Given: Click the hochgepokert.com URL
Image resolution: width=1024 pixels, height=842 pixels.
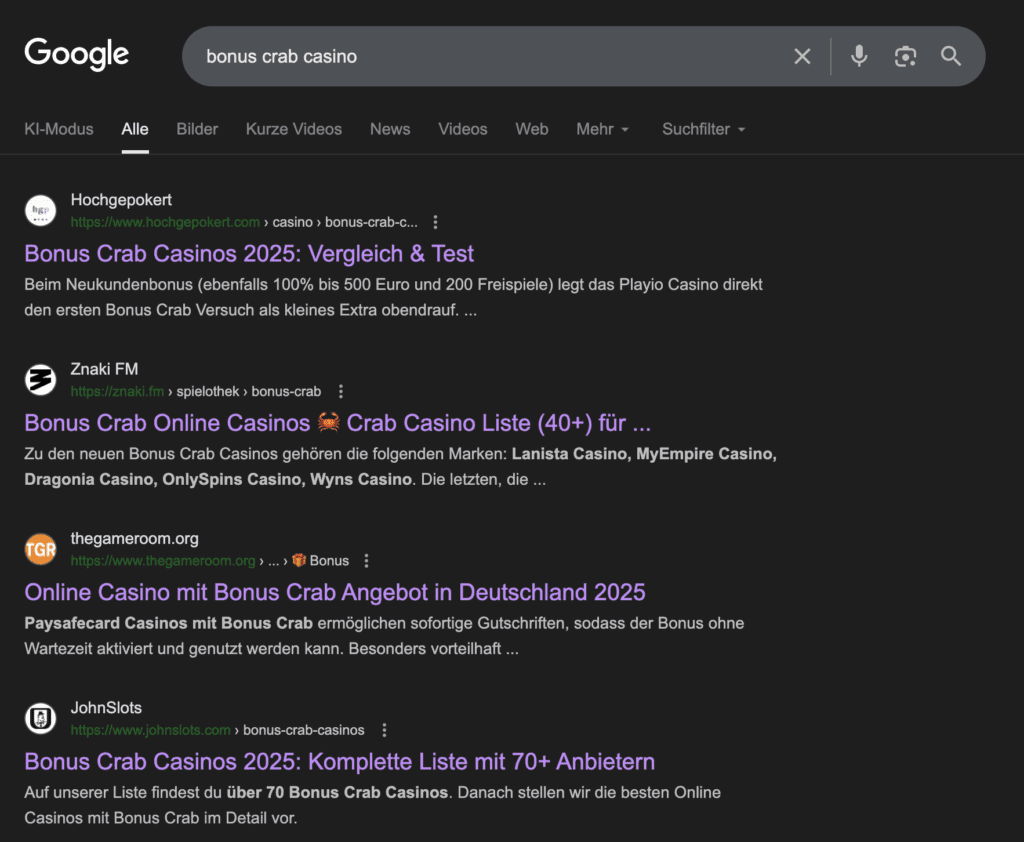Looking at the screenshot, I should pyautogui.click(x=165, y=222).
